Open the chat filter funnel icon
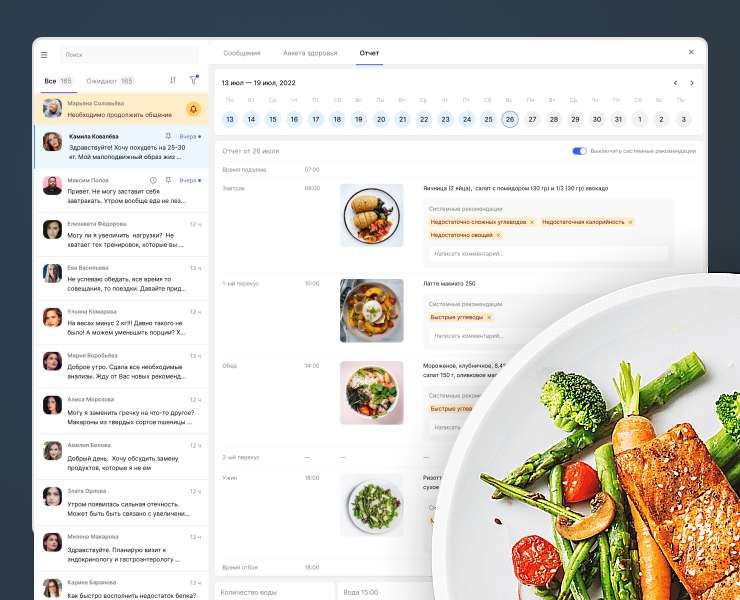 point(193,80)
